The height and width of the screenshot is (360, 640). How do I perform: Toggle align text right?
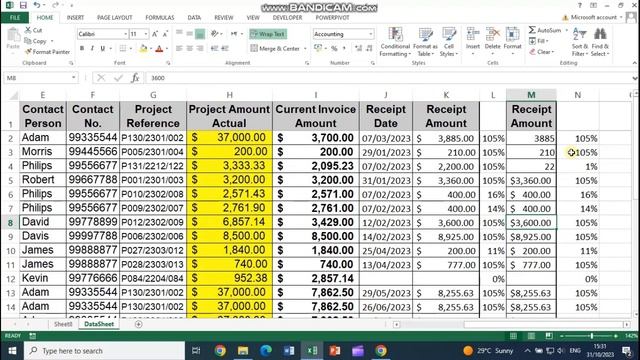coord(200,49)
